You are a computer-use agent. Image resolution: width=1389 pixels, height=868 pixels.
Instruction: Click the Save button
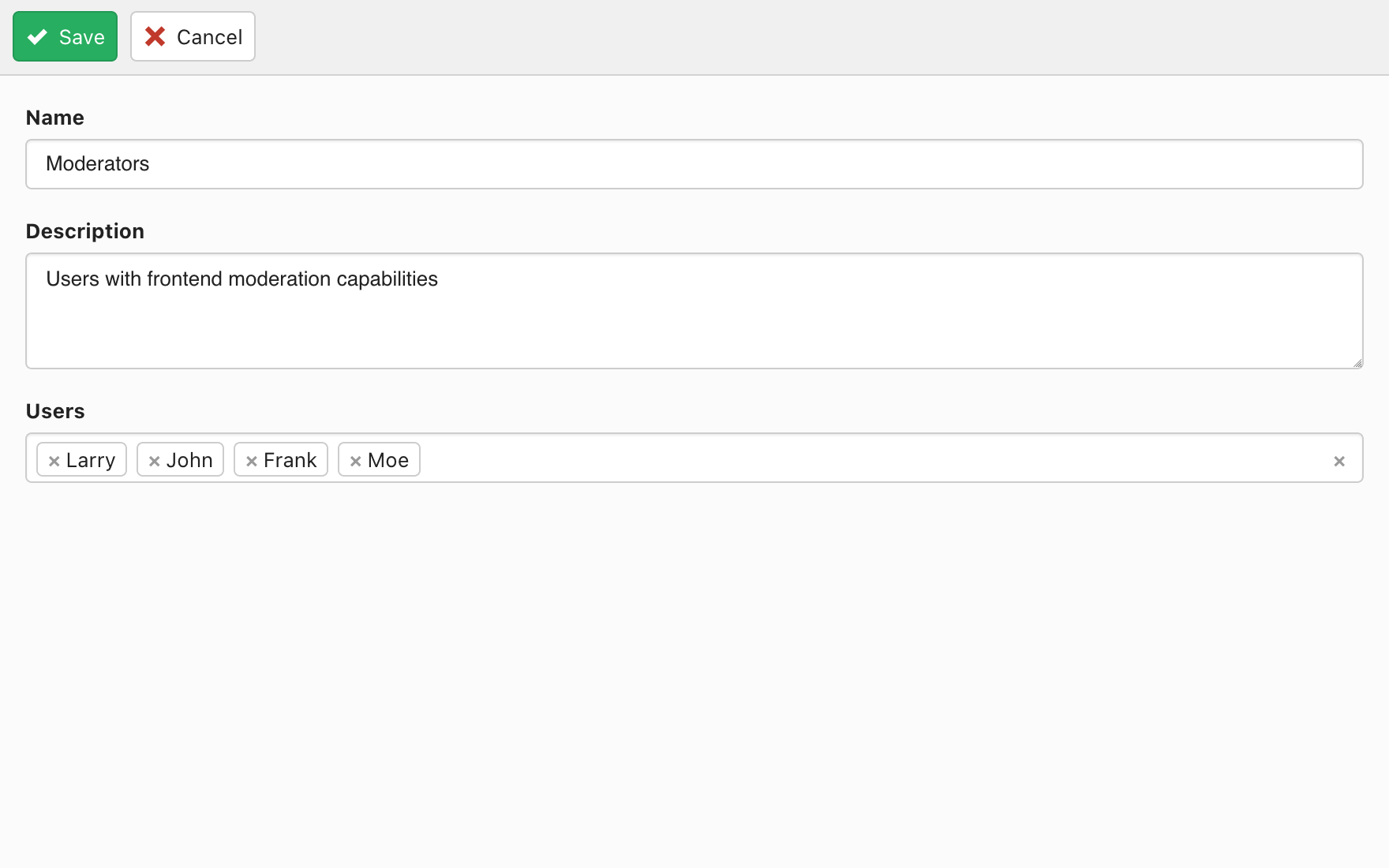65,36
